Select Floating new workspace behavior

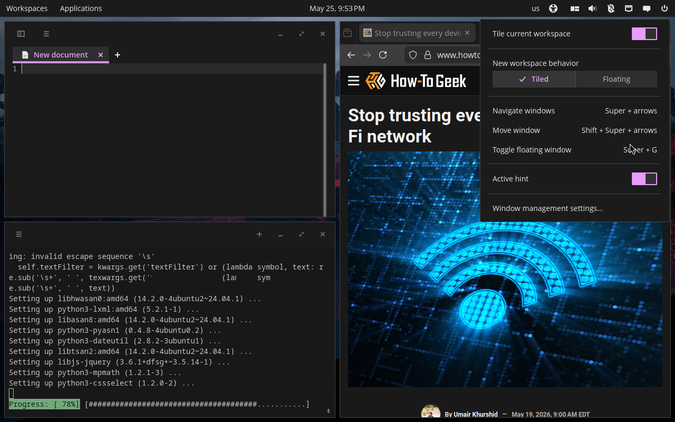click(x=616, y=79)
